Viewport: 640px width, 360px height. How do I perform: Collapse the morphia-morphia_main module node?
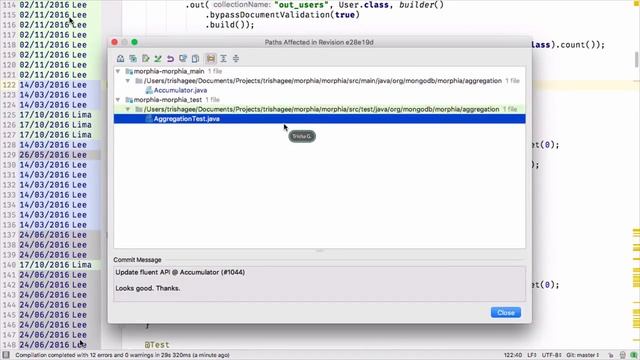[118, 71]
